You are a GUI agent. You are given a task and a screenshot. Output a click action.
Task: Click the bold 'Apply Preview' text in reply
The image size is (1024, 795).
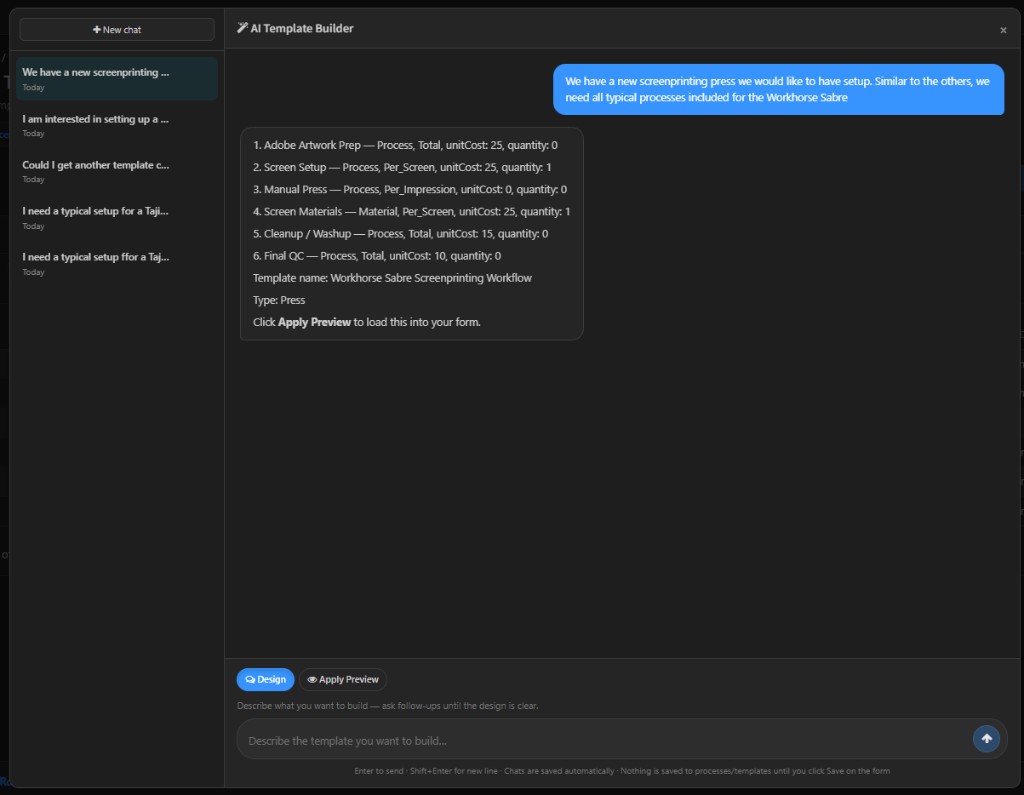[314, 322]
